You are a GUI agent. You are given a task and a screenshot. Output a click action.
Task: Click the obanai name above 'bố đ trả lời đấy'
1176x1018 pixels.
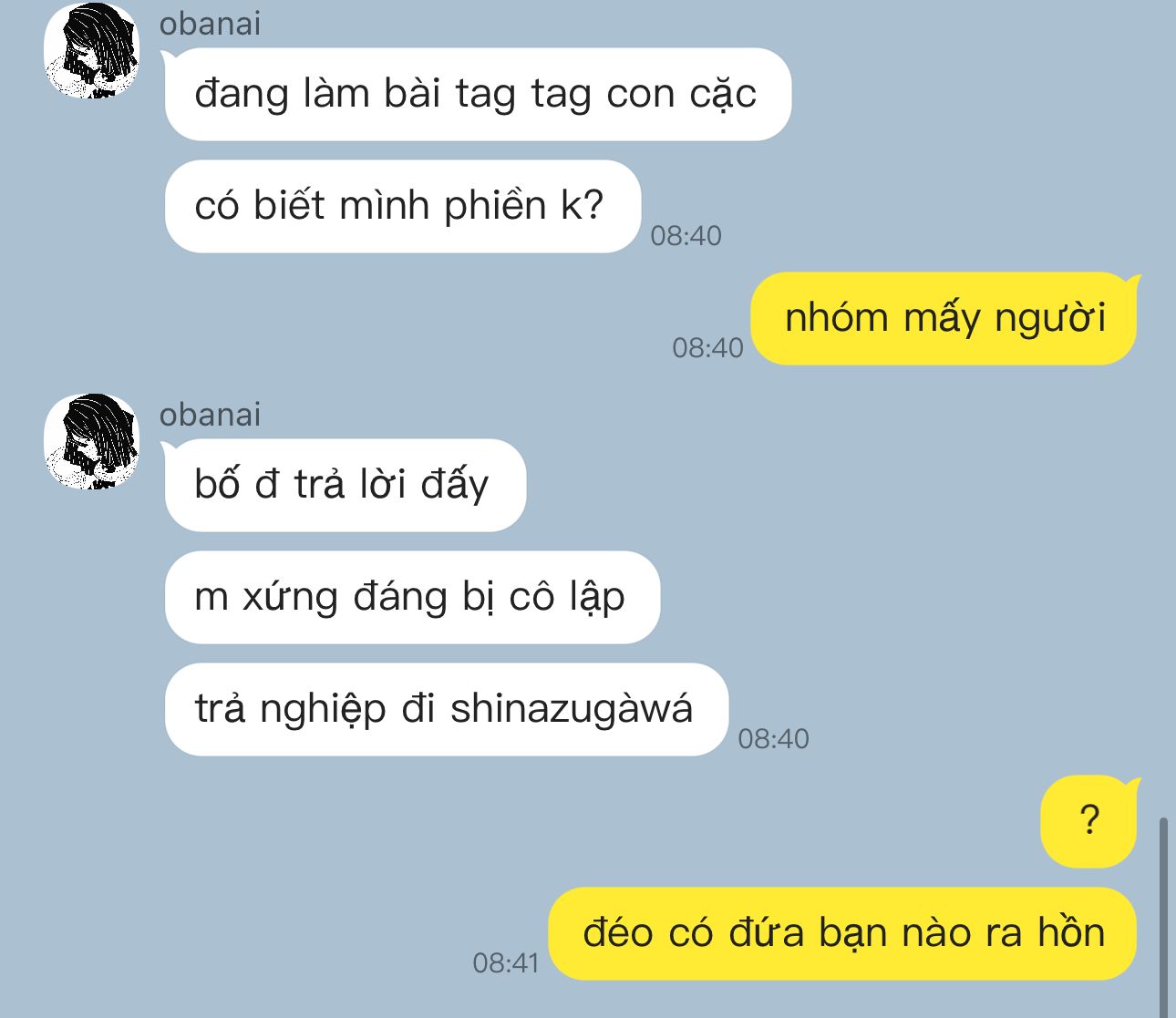click(210, 415)
